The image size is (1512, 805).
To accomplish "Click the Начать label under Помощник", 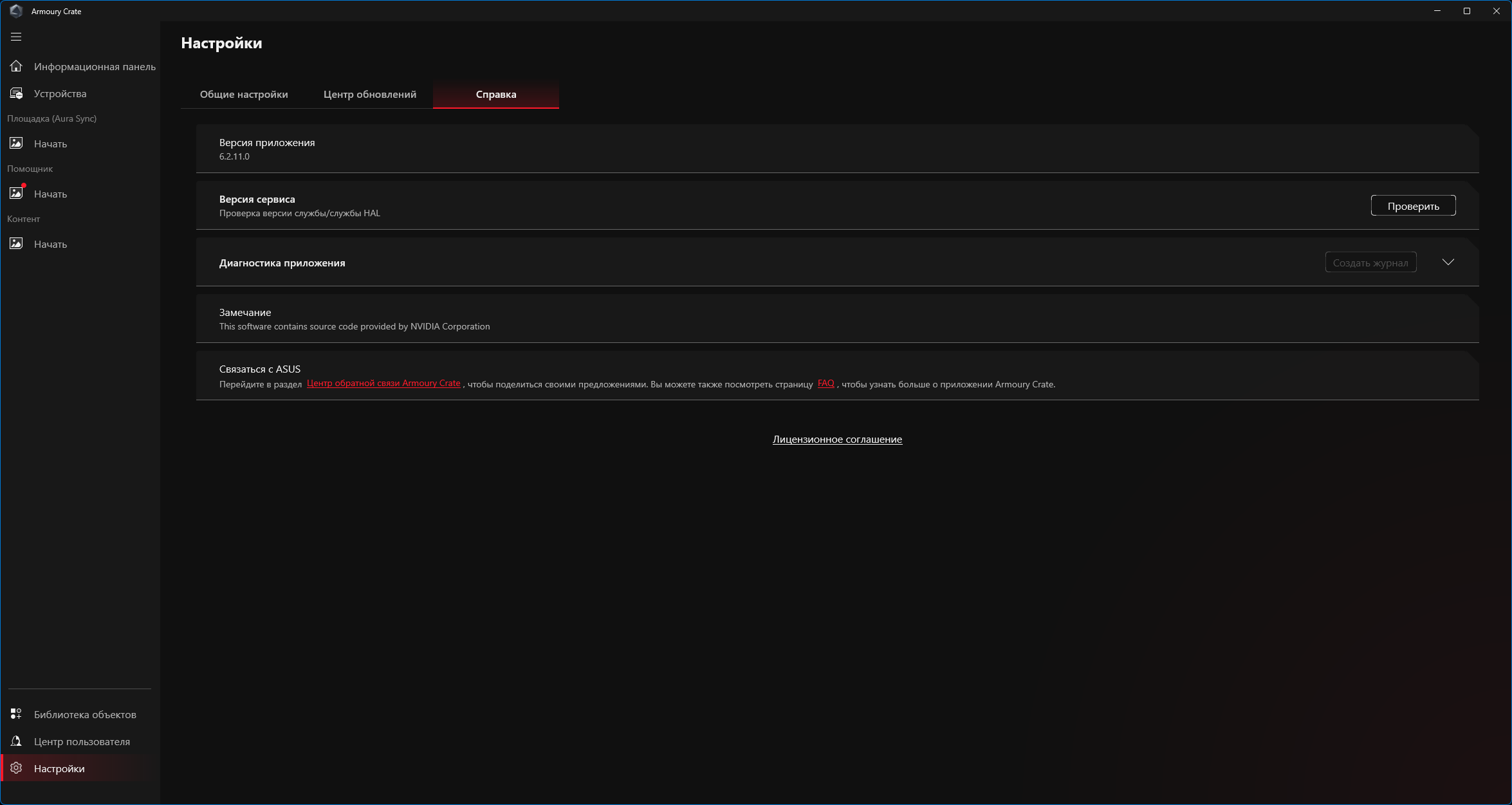I will (x=50, y=194).
